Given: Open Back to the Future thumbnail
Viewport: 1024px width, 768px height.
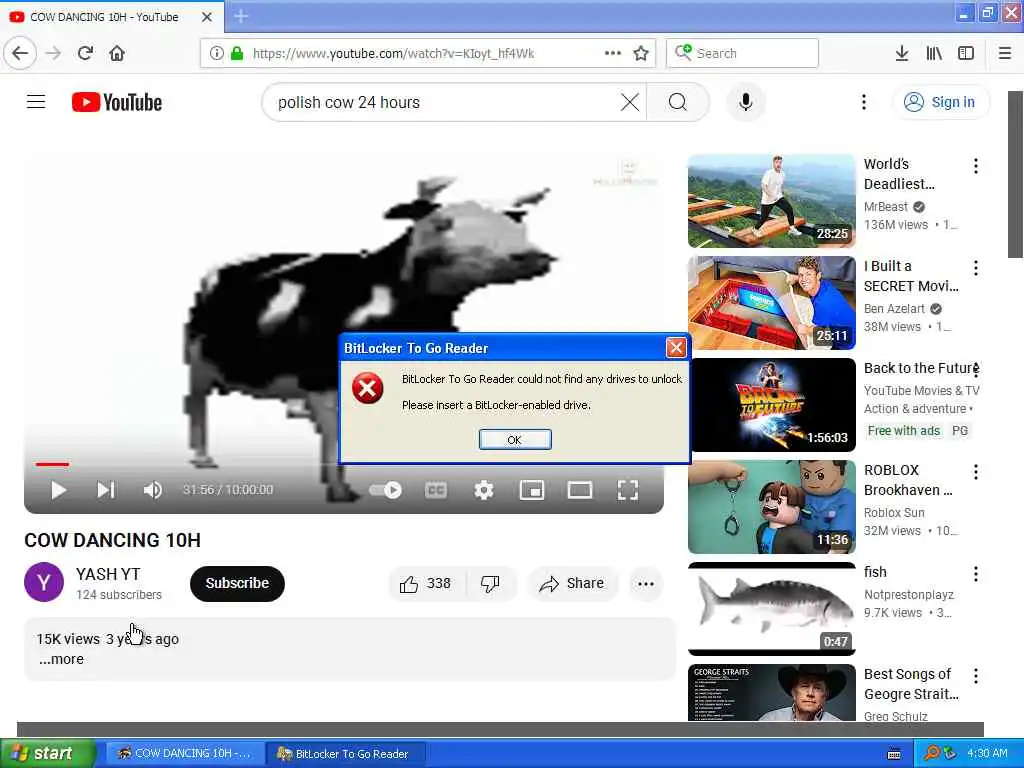Looking at the screenshot, I should [x=771, y=405].
